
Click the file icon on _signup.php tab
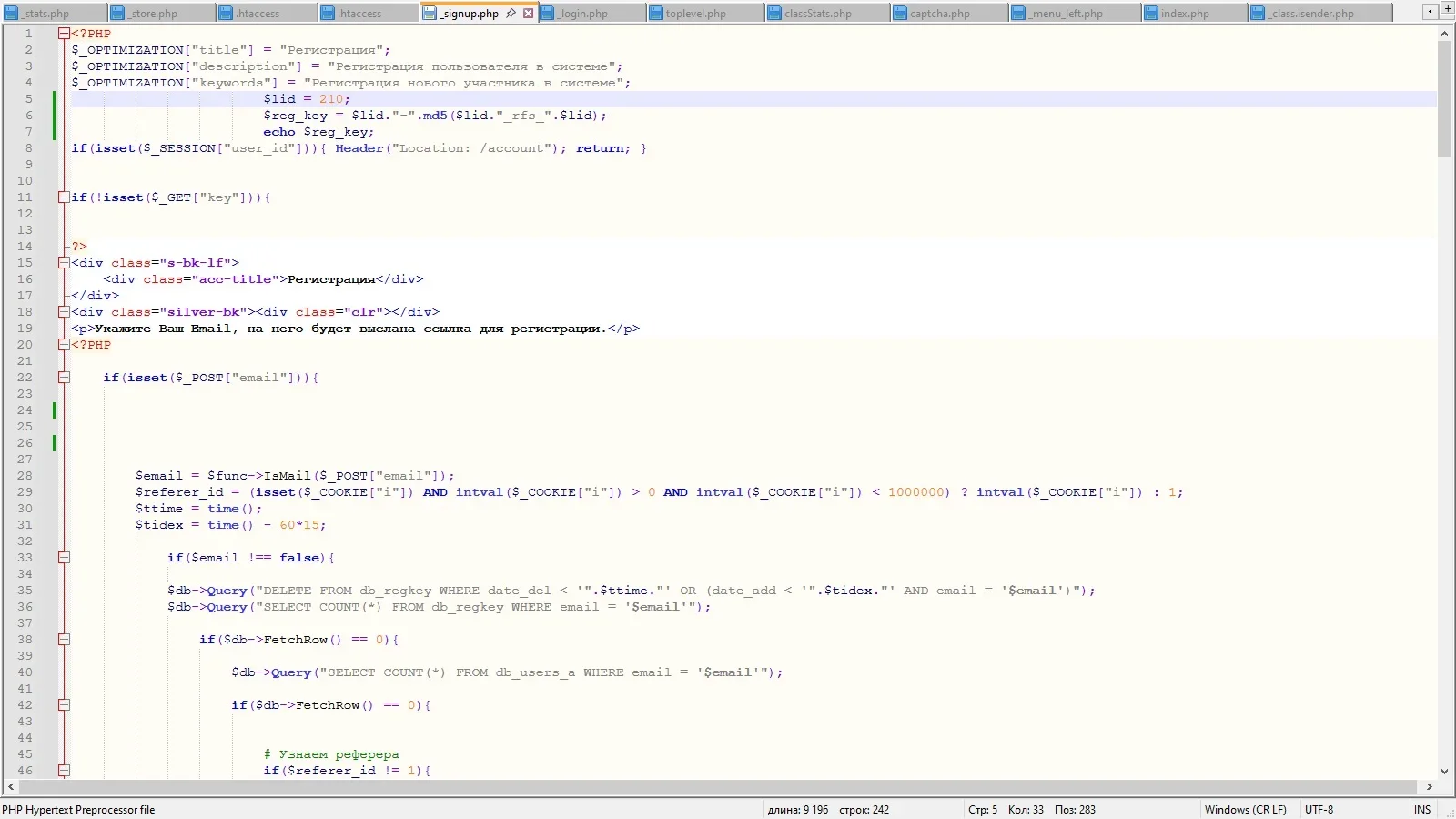(x=430, y=14)
